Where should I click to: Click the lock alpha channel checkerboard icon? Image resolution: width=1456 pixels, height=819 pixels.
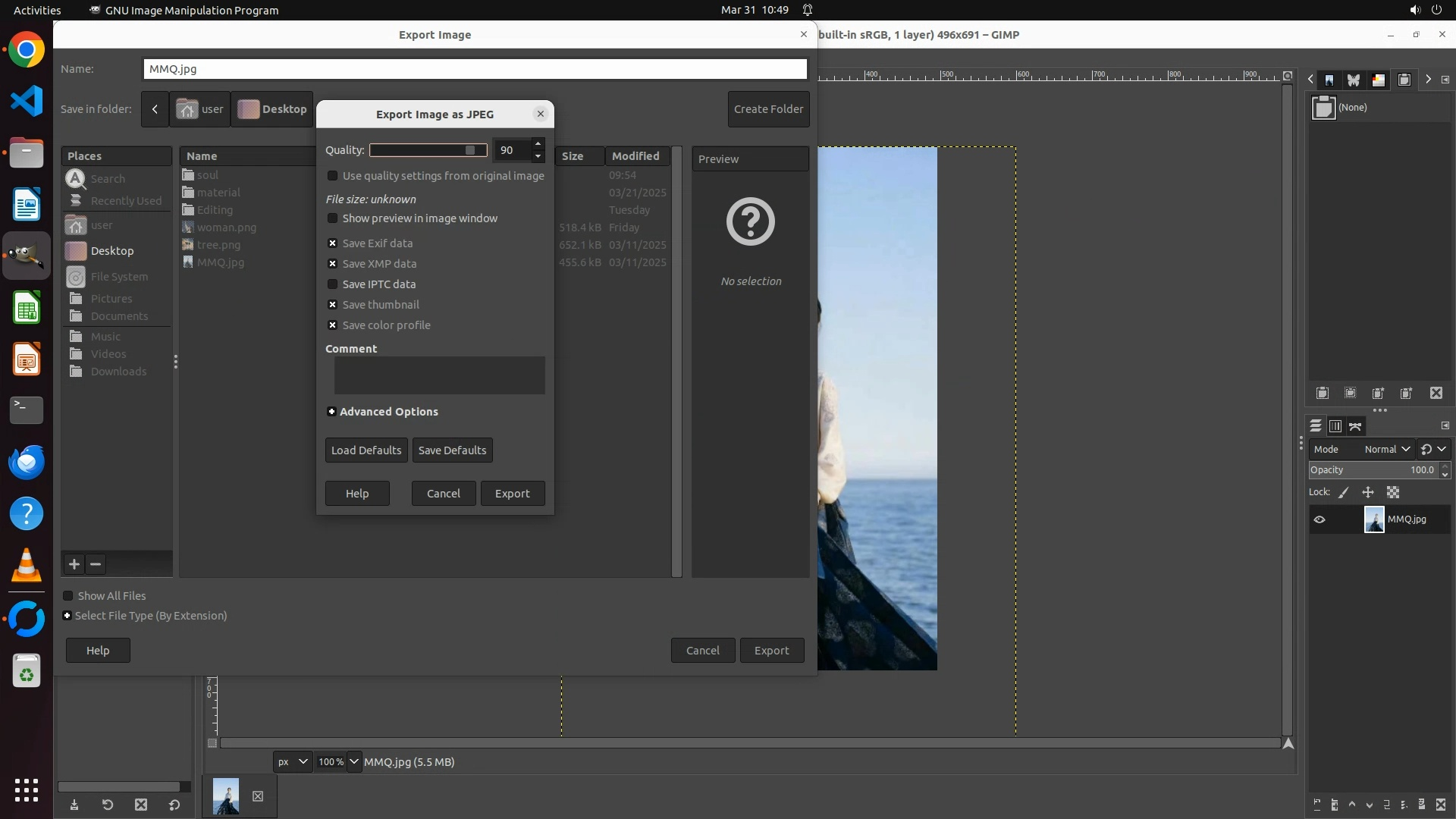click(1393, 493)
